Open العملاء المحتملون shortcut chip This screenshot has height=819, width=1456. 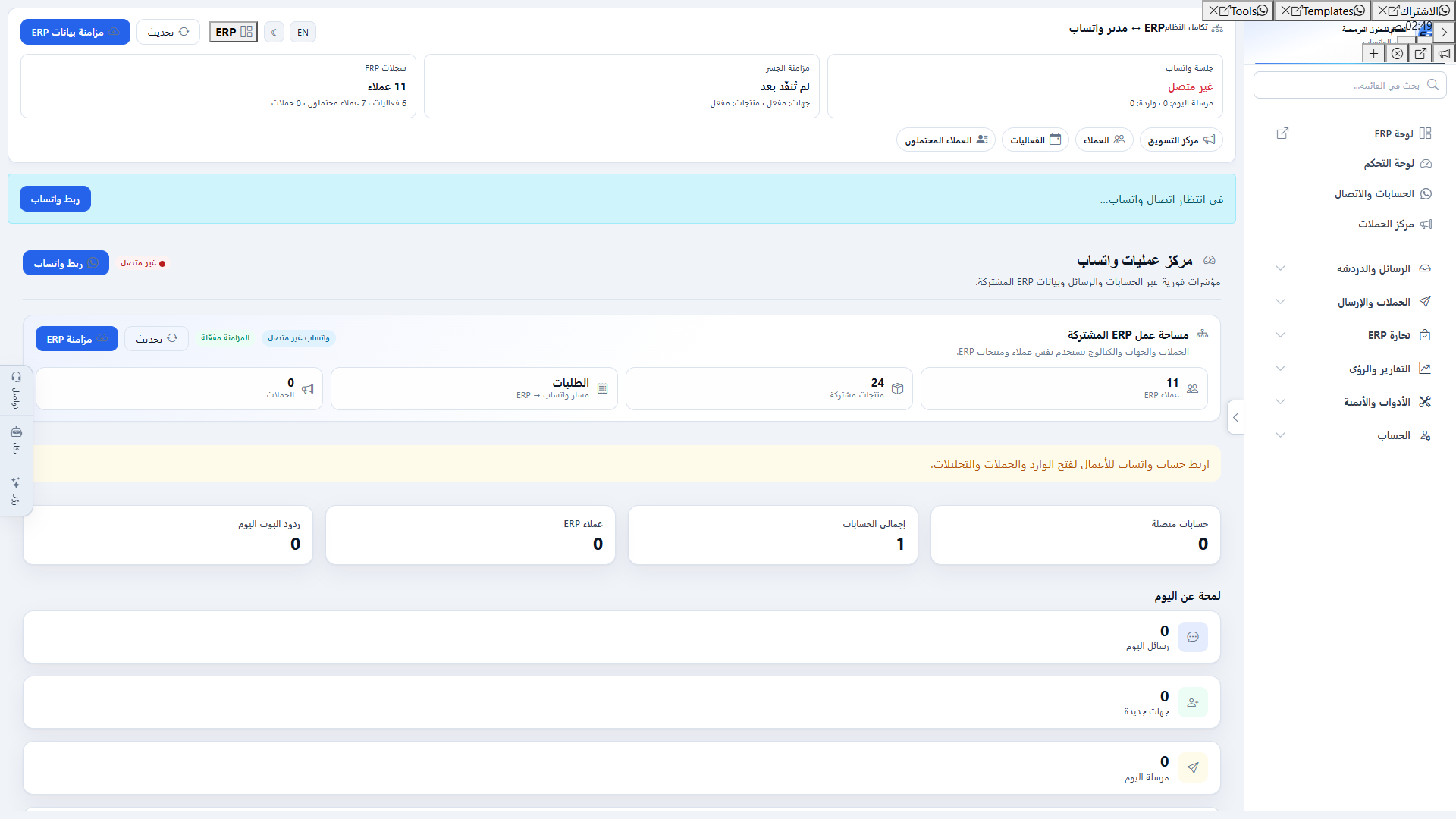tap(946, 140)
